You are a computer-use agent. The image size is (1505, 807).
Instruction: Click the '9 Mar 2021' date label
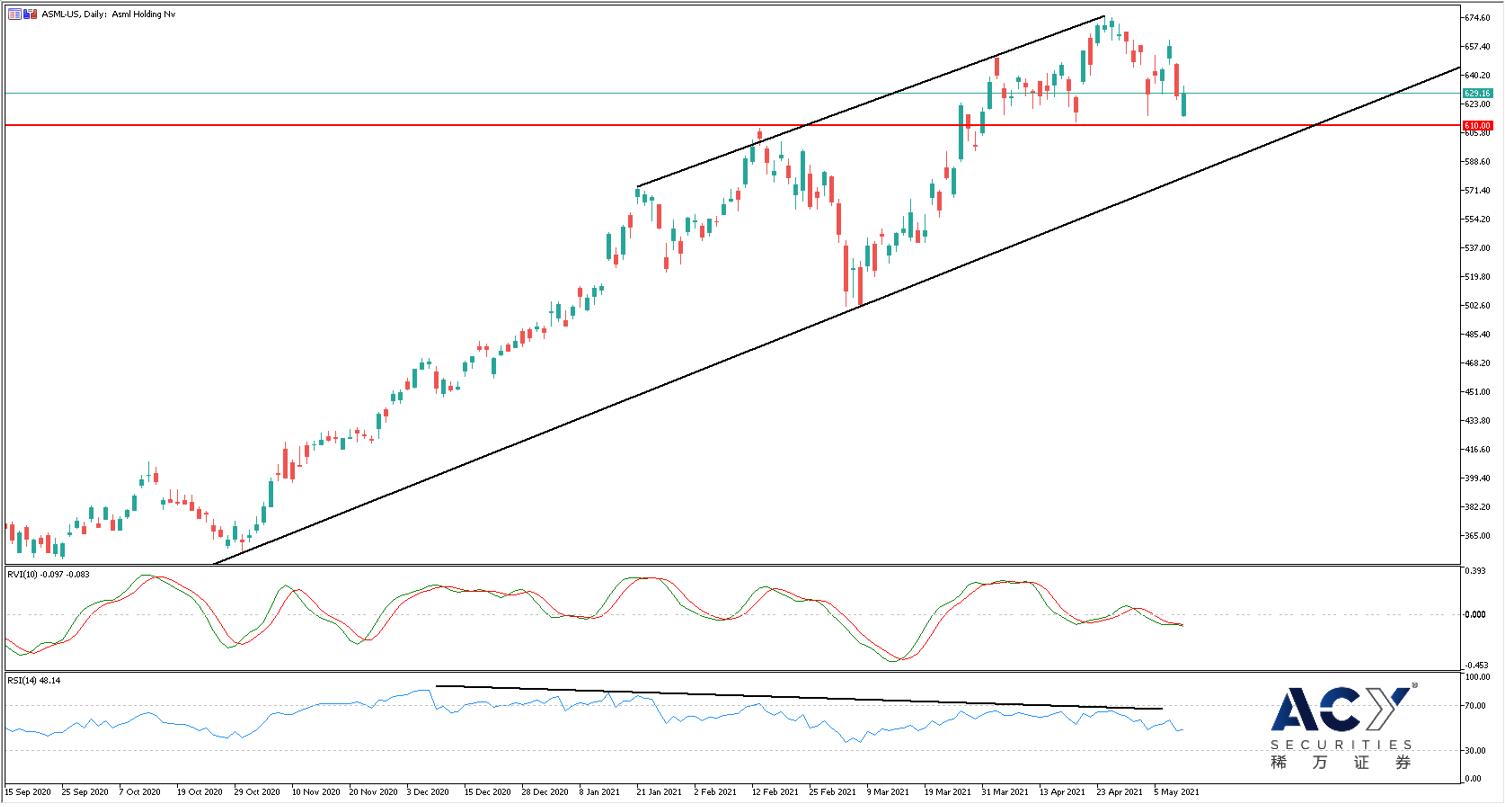coord(888,791)
